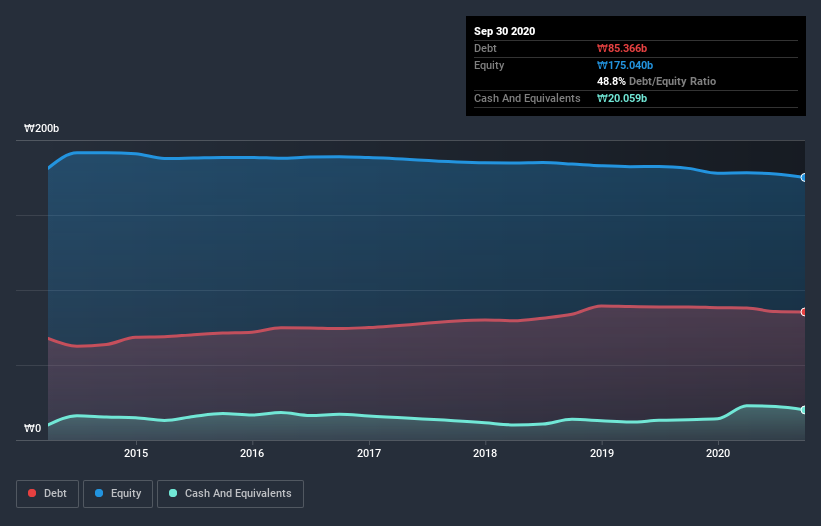Click the 2018 x-axis label
Viewport: 821px width, 526px height.
(x=485, y=453)
